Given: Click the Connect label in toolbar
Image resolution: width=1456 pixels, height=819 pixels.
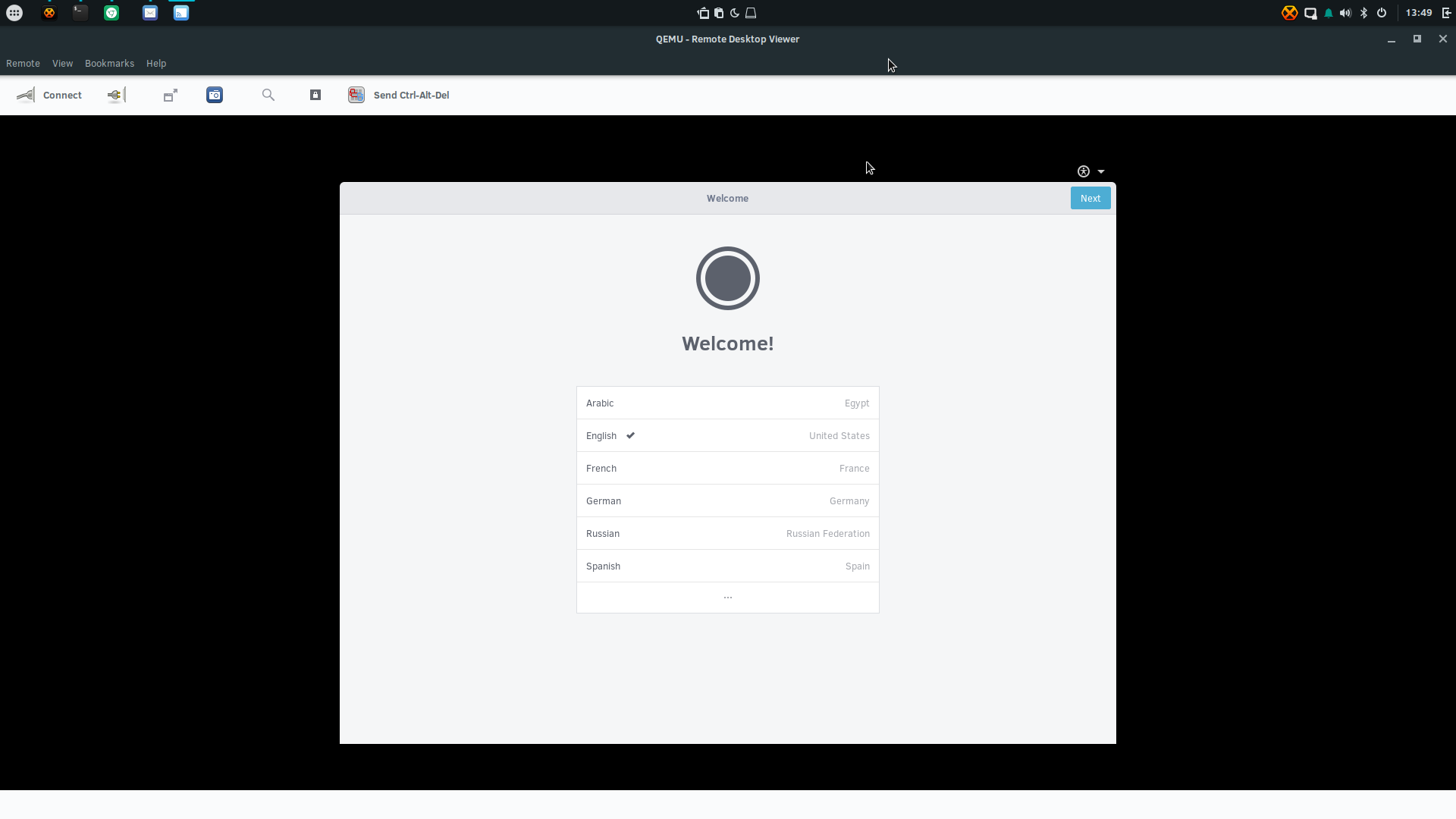Looking at the screenshot, I should click(x=62, y=95).
